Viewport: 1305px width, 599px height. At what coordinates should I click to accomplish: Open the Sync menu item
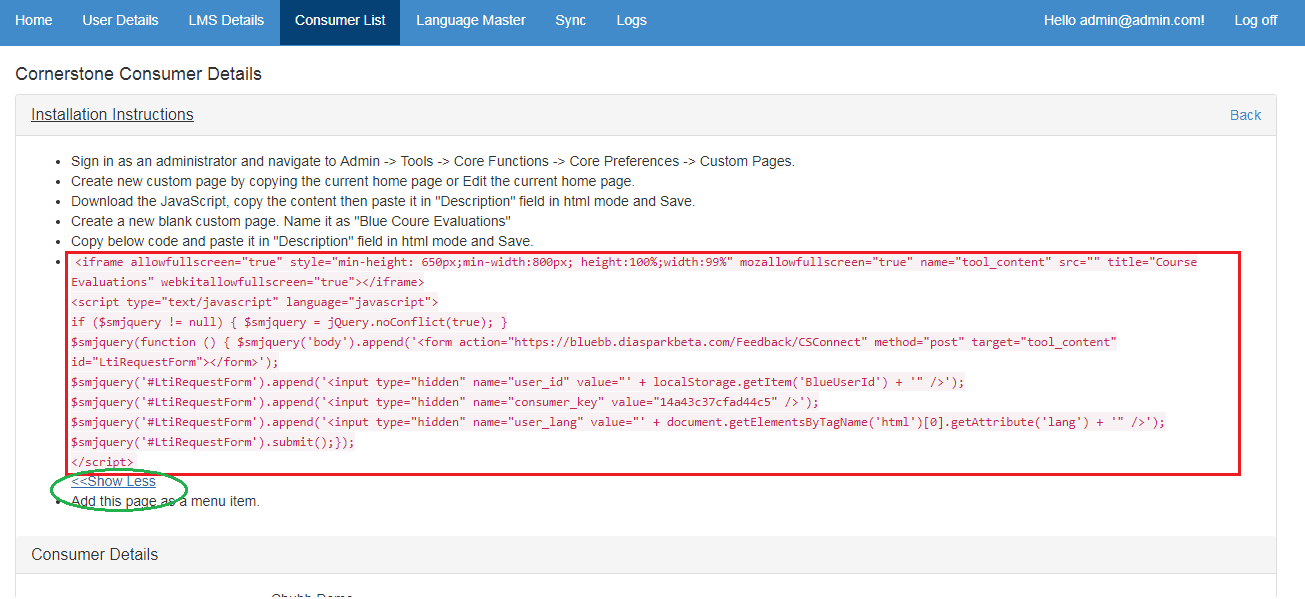coord(571,20)
